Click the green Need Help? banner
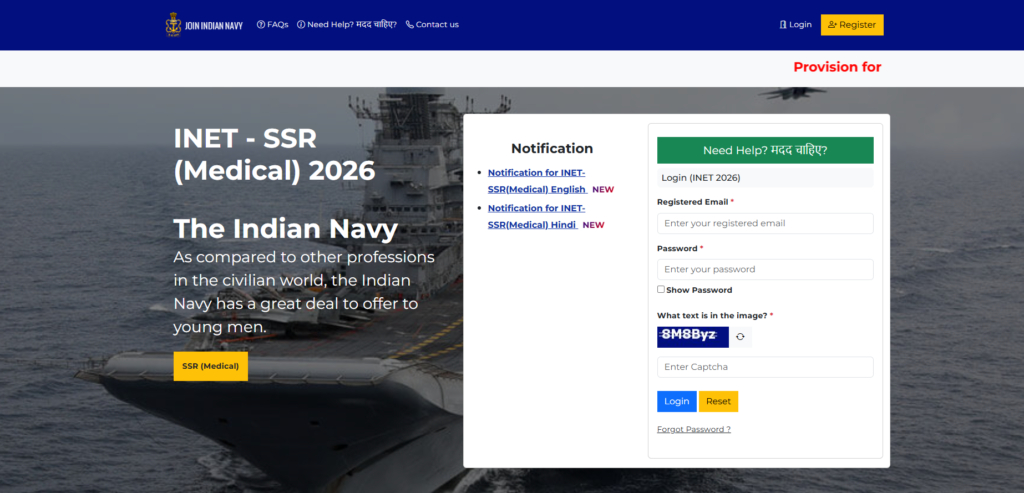 765,150
